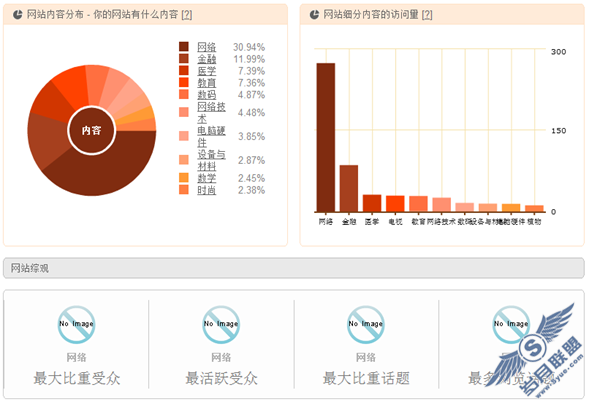The height and width of the screenshot is (405, 589).
Task: Click the No Image icon above 最活跃受众
Action: (221, 325)
